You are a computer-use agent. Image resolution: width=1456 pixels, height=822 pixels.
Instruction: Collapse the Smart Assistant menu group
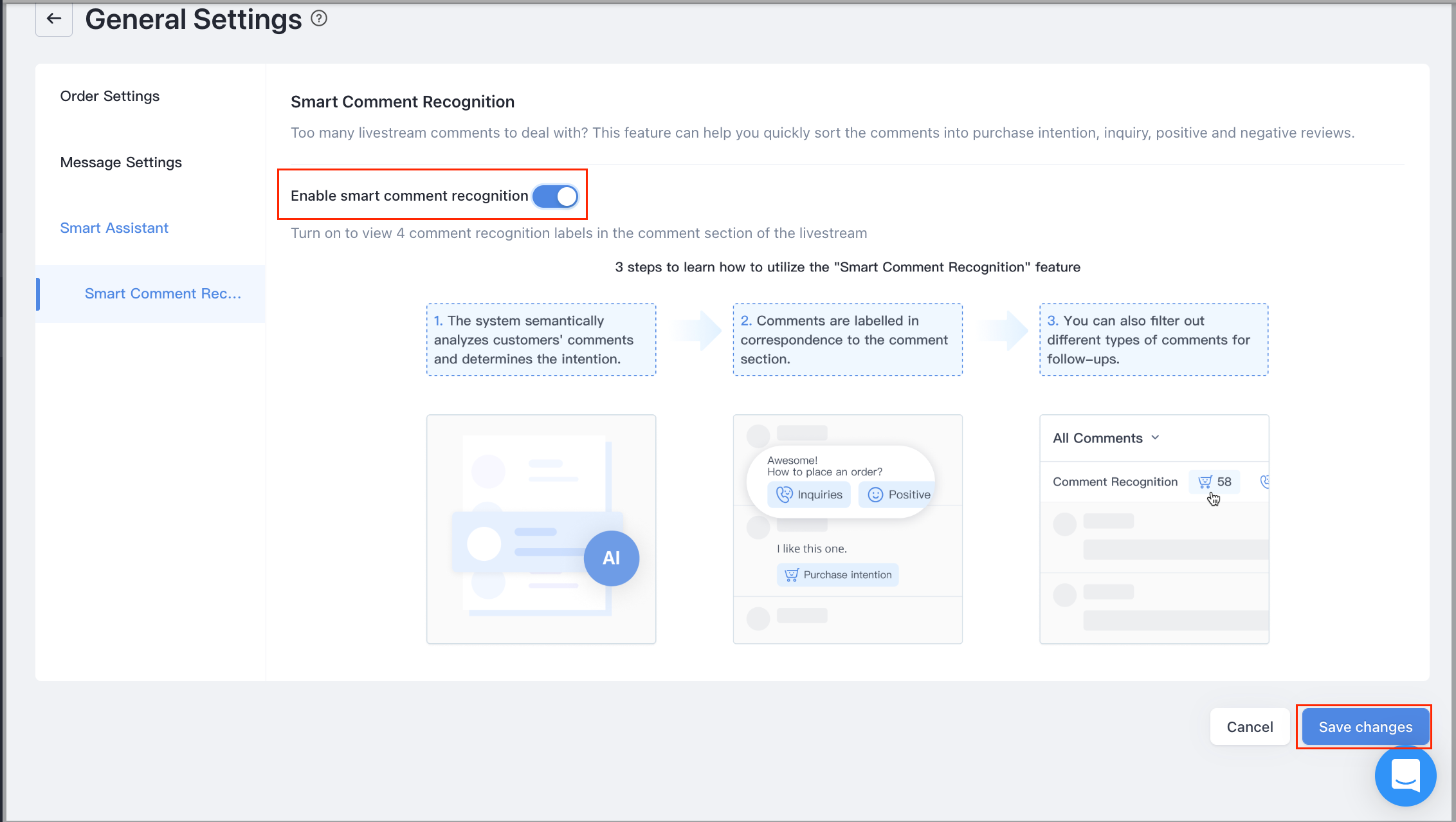114,228
